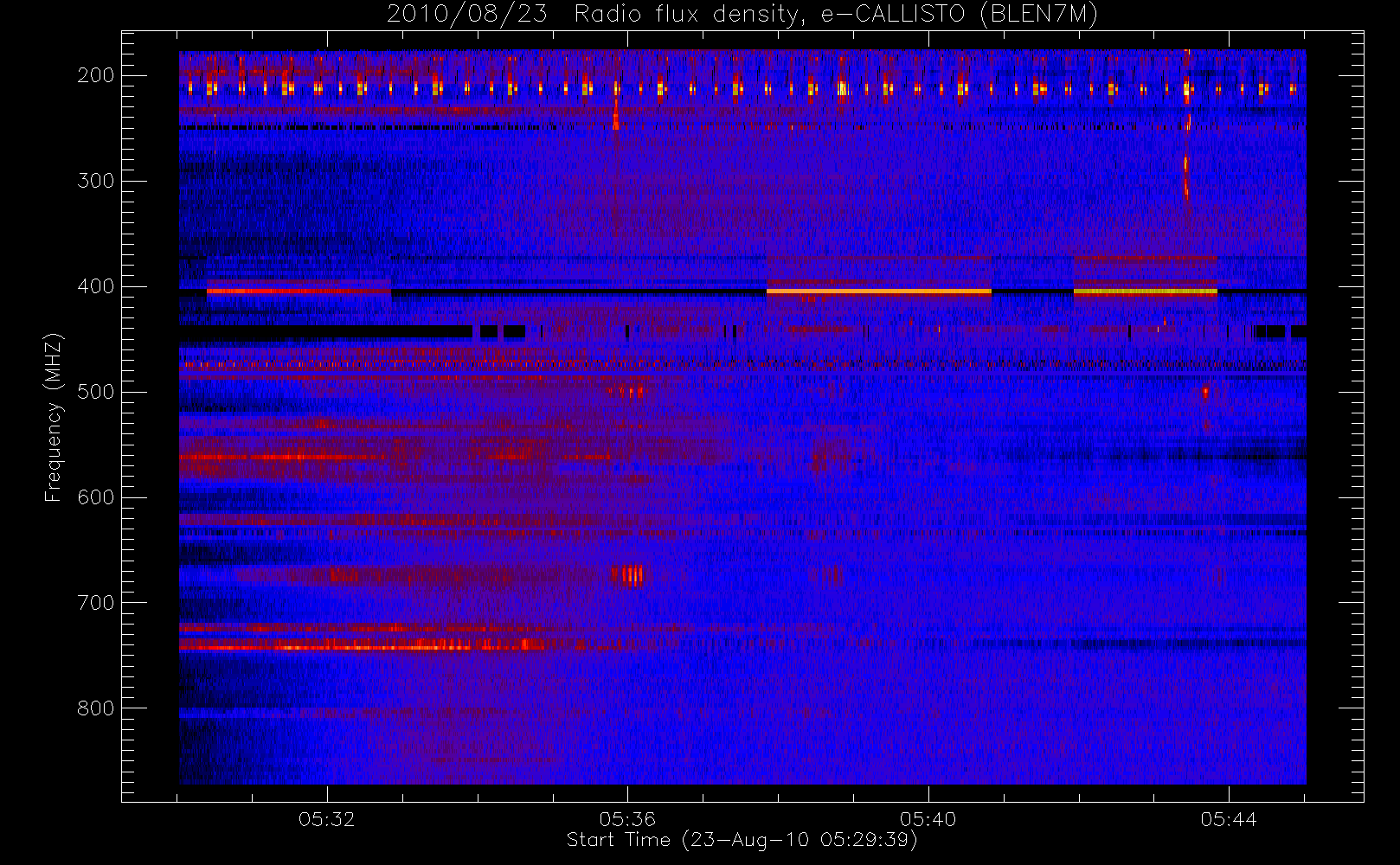Click the 200 frequency tick label
The height and width of the screenshot is (865, 1400).
tap(96, 75)
